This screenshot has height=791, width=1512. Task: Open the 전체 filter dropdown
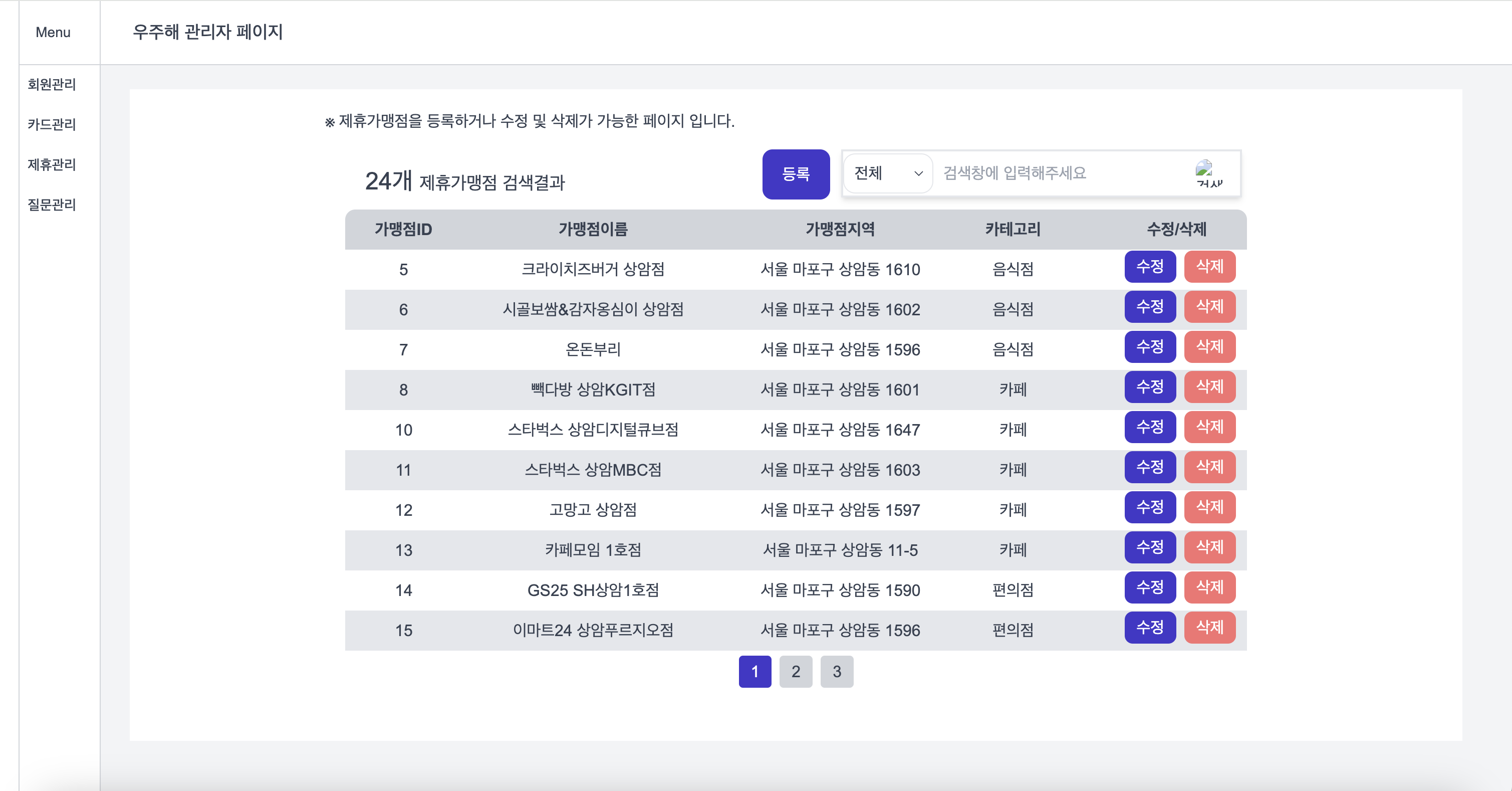click(x=887, y=173)
